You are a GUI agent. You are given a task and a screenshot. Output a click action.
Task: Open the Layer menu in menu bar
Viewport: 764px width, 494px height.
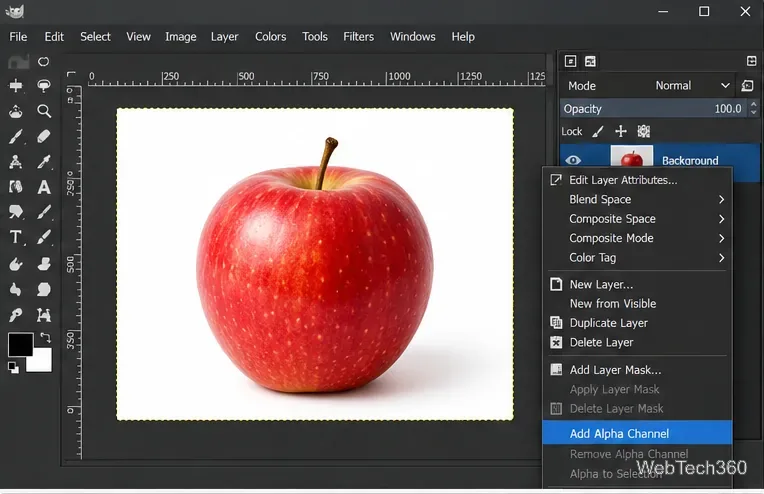(225, 37)
